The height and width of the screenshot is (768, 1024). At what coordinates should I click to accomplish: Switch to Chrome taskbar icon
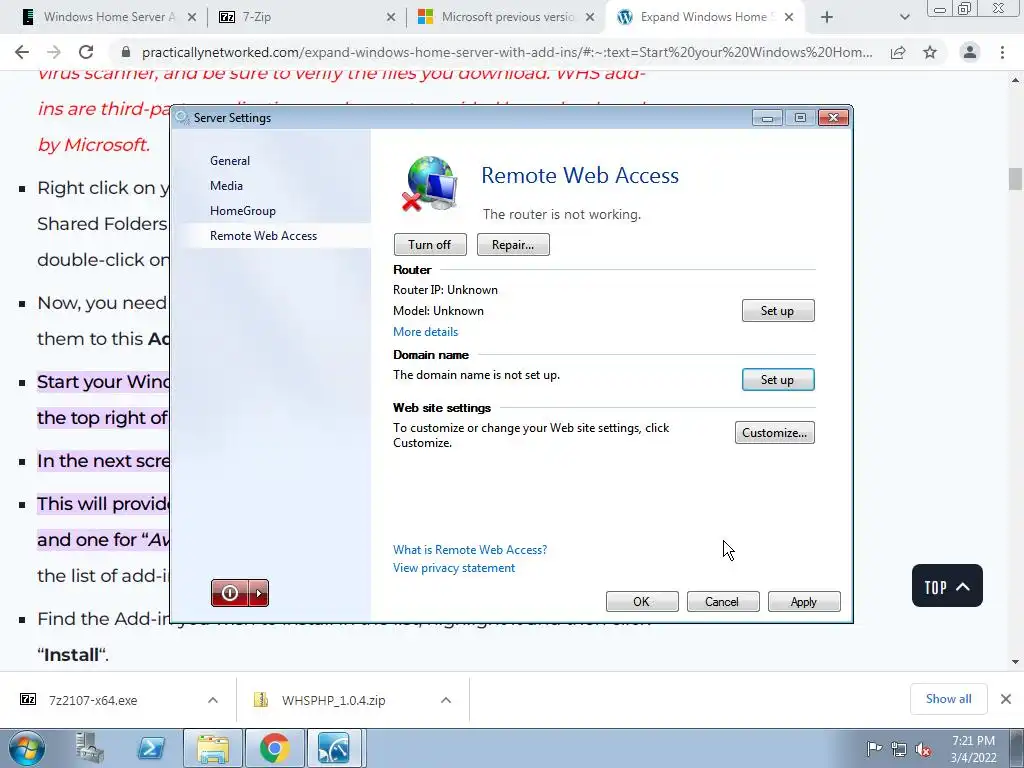click(x=274, y=748)
